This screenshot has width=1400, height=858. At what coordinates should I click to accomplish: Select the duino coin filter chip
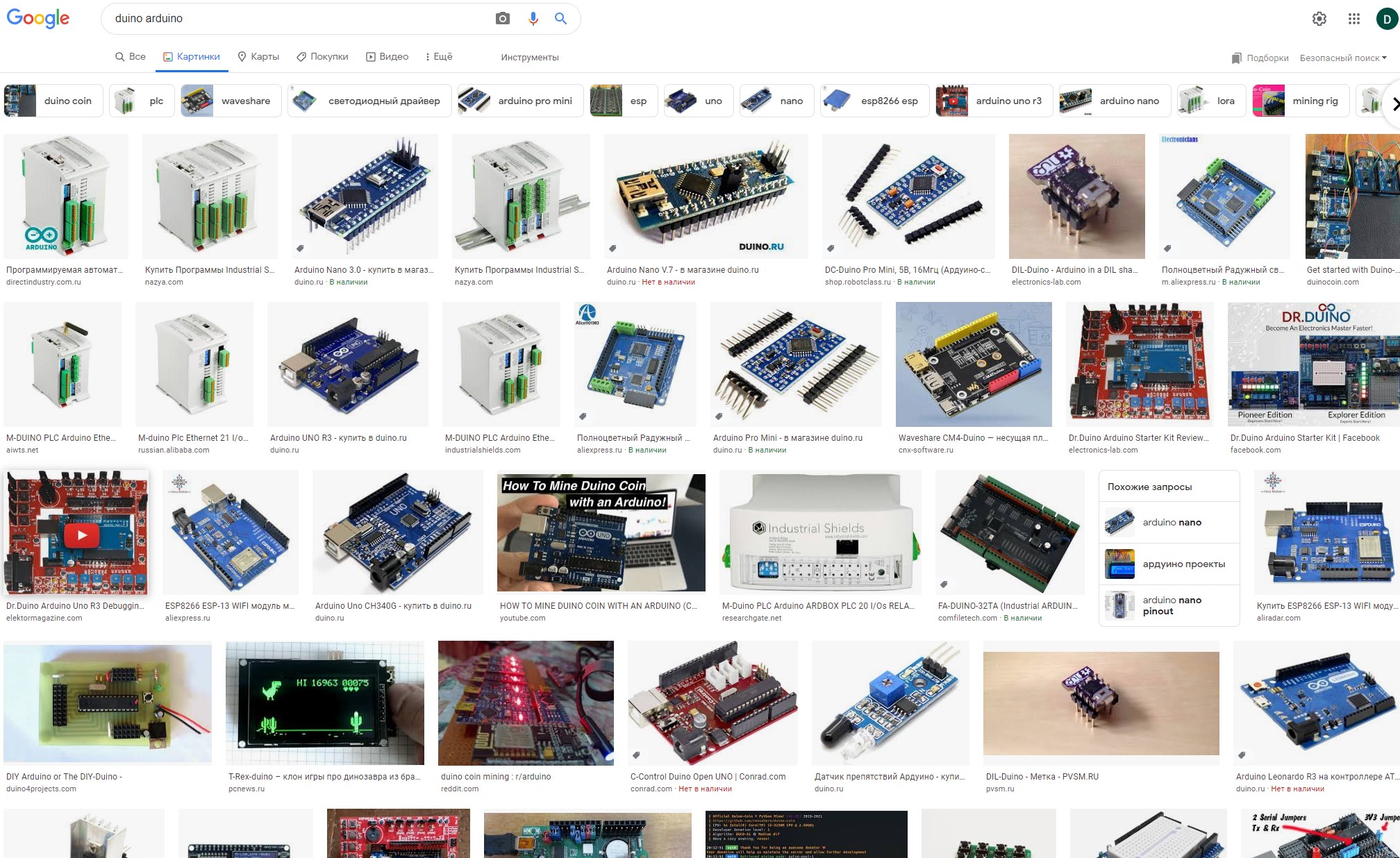pos(53,101)
